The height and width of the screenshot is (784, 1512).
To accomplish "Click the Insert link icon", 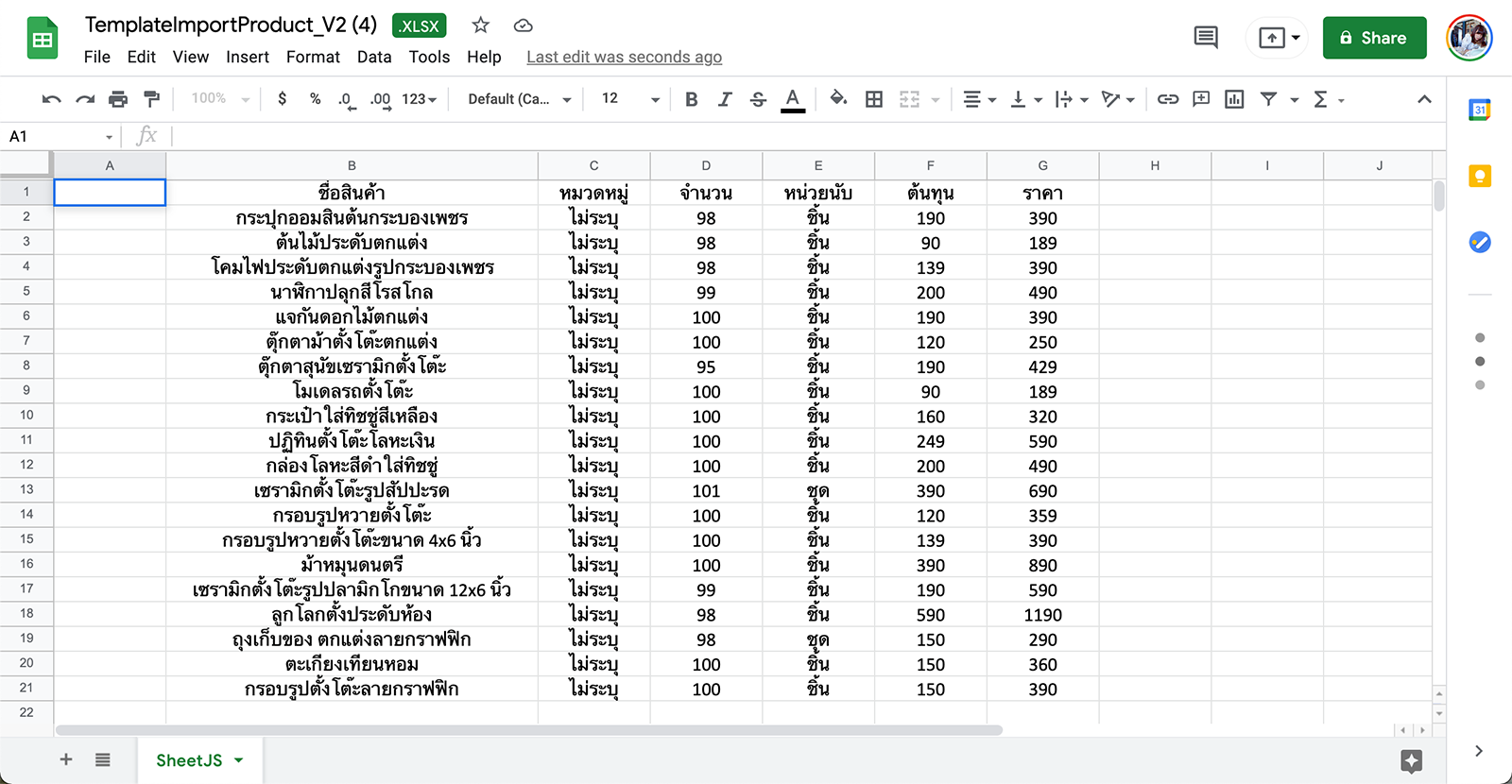I will [x=1168, y=99].
